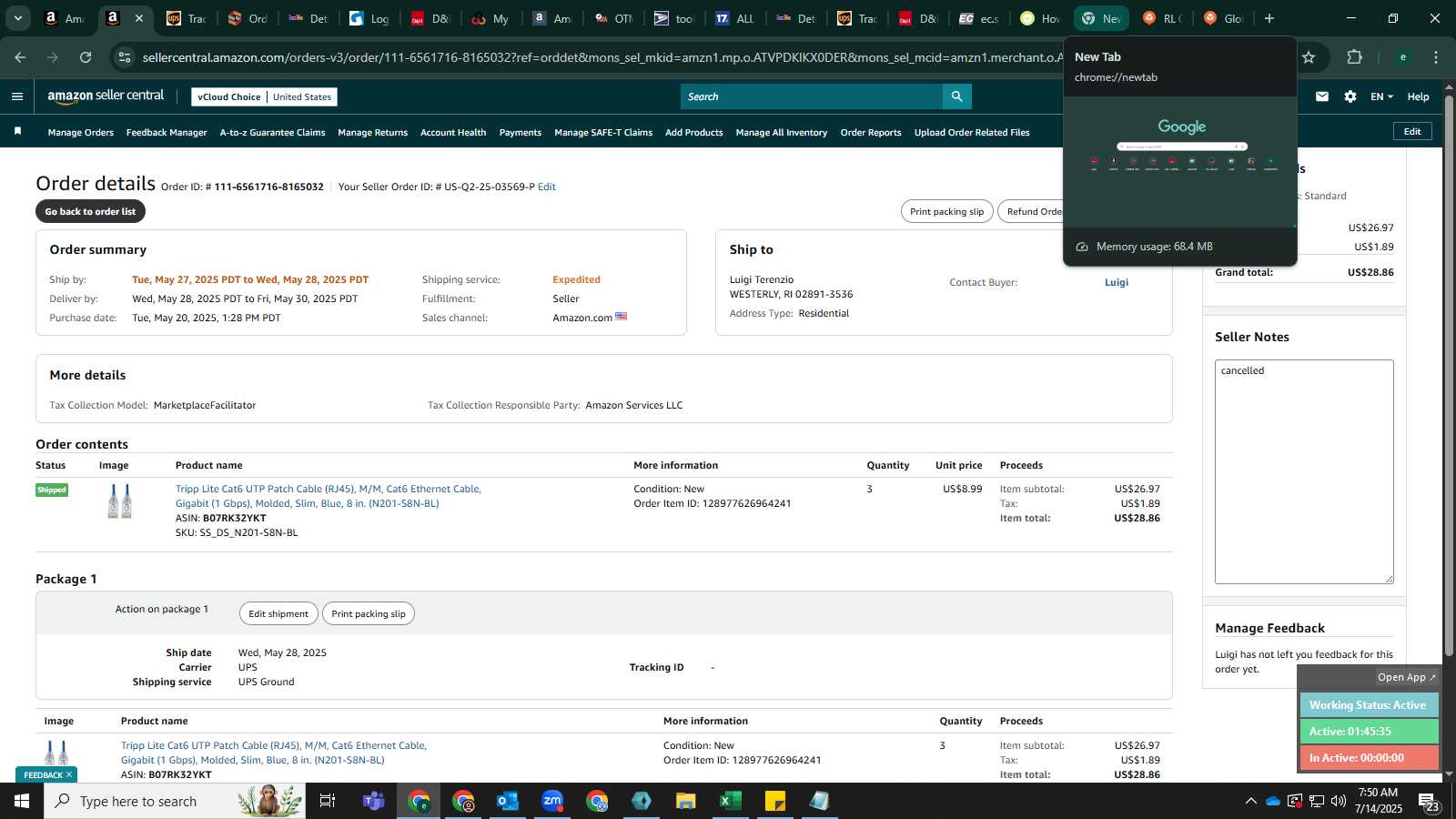Click top Print packing slip button
1456x819 pixels.
click(x=946, y=211)
